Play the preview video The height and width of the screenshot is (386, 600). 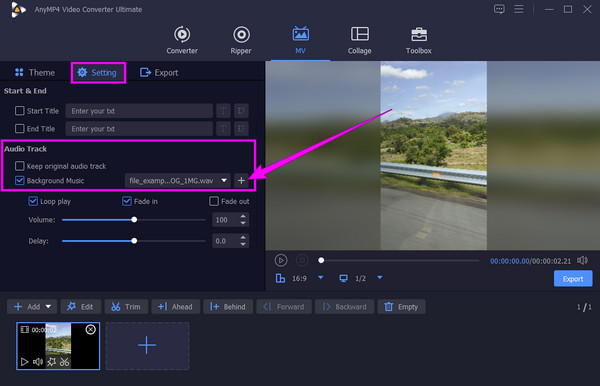point(281,261)
